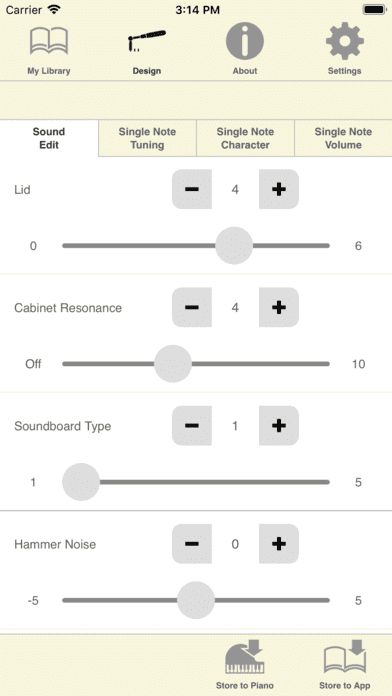Viewport: 392px width, 696px height.
Task: Select the Design tuning hammer icon
Action: (147, 41)
